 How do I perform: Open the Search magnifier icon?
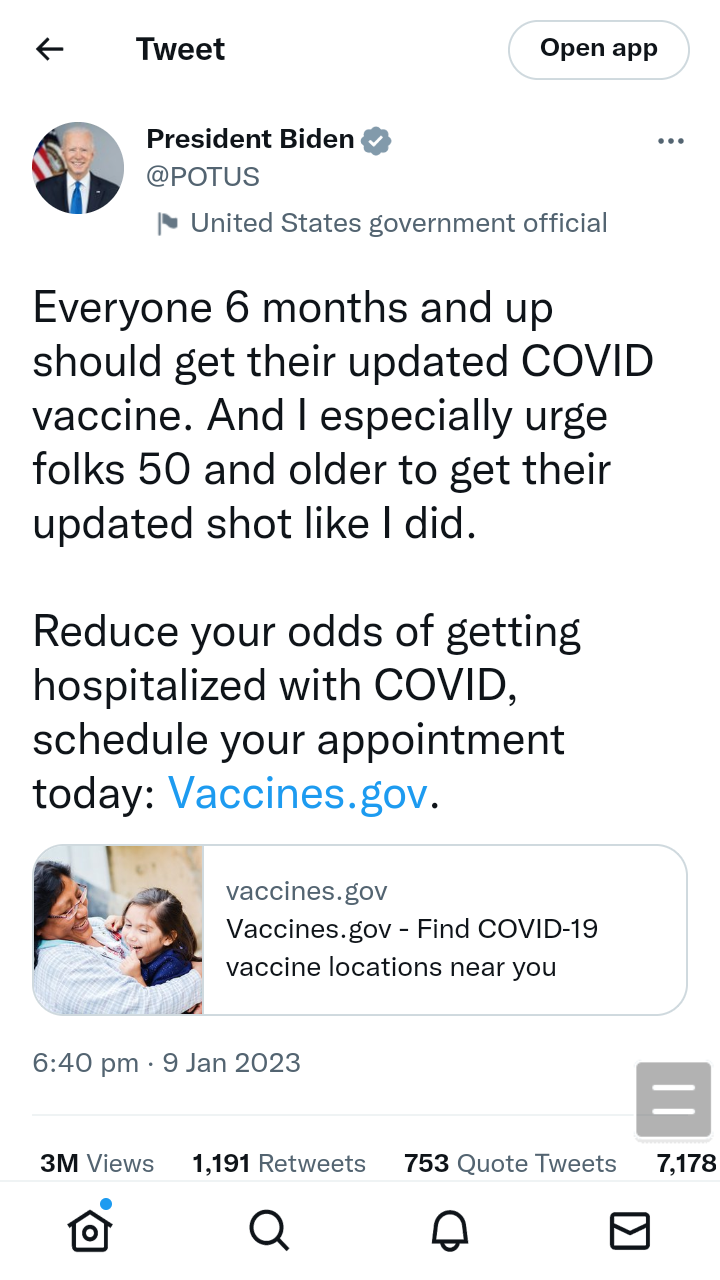pos(269,1230)
